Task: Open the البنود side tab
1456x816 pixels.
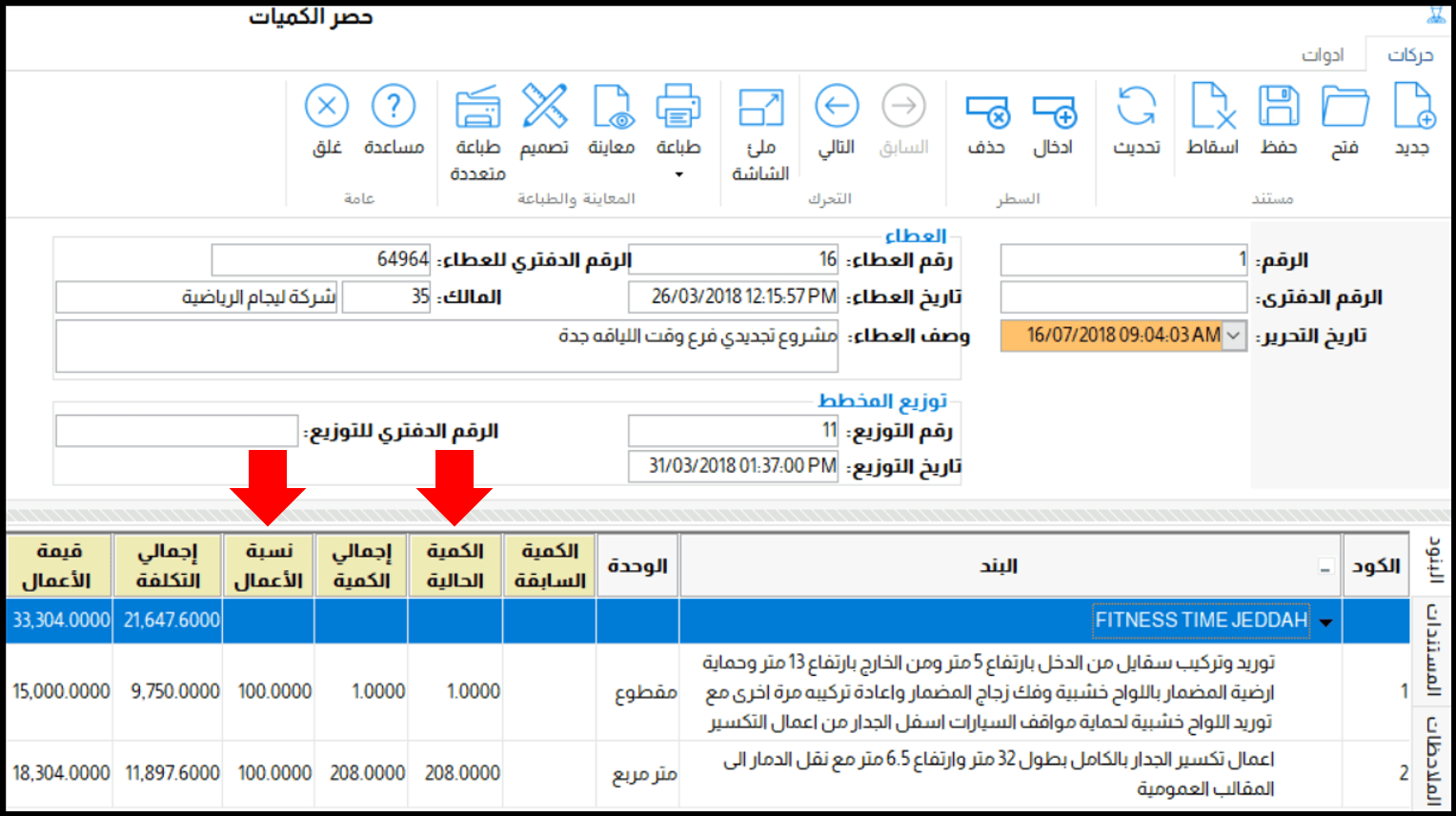Action: 1433,561
